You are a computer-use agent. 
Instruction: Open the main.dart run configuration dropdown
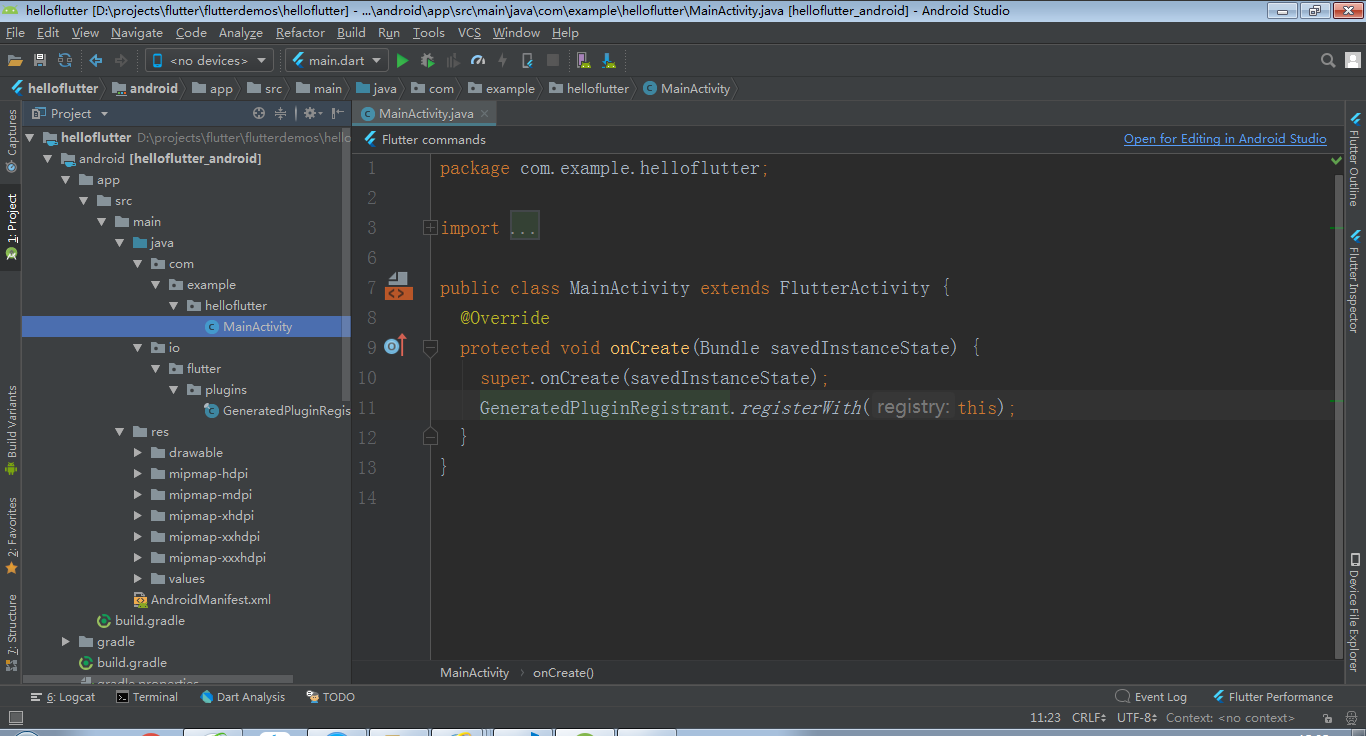click(x=337, y=60)
